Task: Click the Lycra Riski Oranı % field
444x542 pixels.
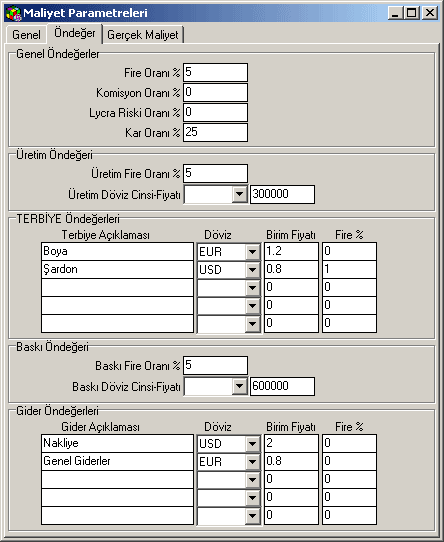Action: 215,112
